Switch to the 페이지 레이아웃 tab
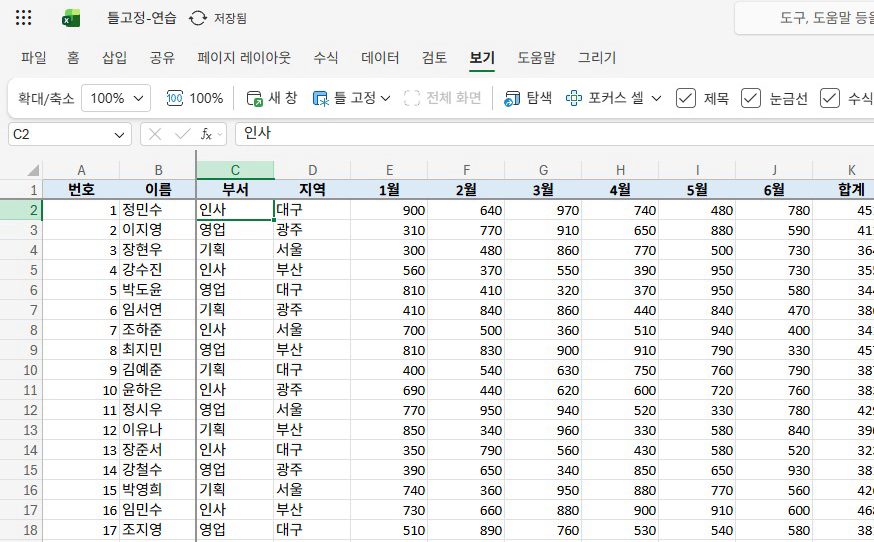 [244, 57]
